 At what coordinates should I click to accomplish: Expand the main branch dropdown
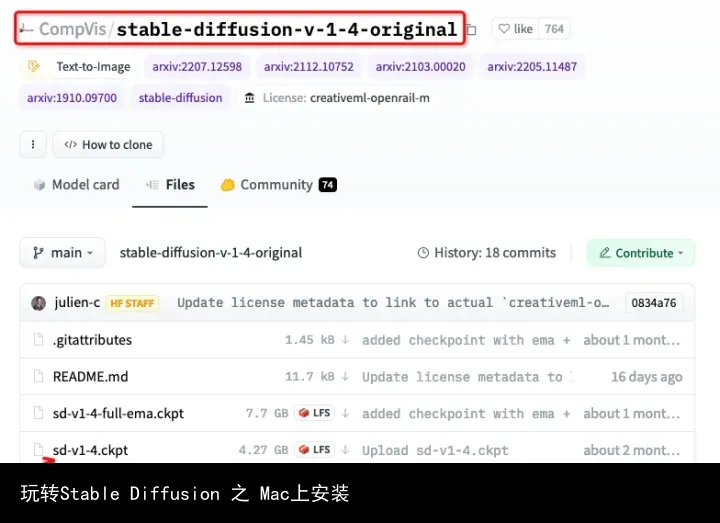click(x=62, y=253)
